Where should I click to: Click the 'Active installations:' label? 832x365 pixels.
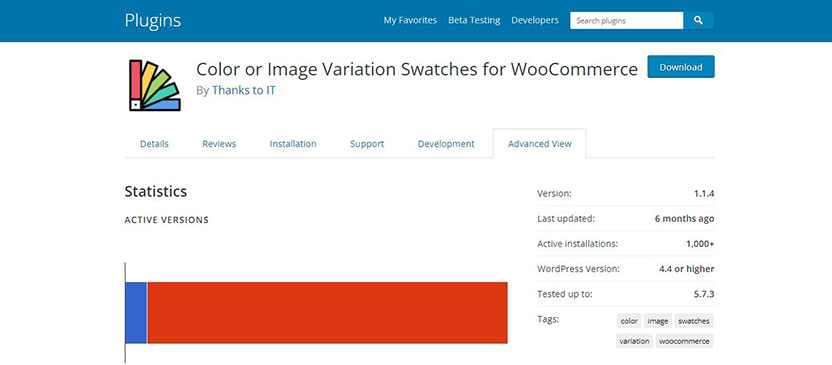[578, 244]
